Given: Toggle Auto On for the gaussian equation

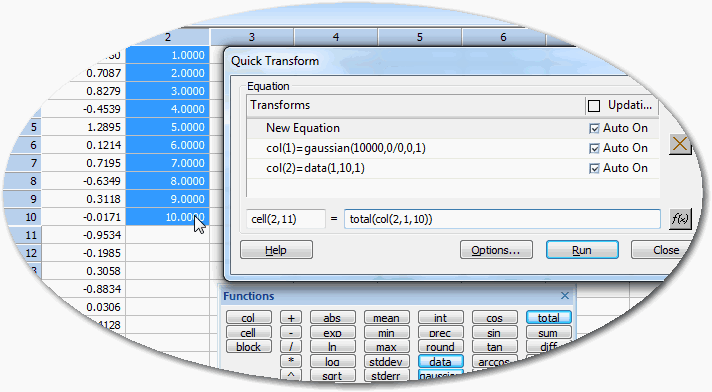Looking at the screenshot, I should pyautogui.click(x=594, y=149).
